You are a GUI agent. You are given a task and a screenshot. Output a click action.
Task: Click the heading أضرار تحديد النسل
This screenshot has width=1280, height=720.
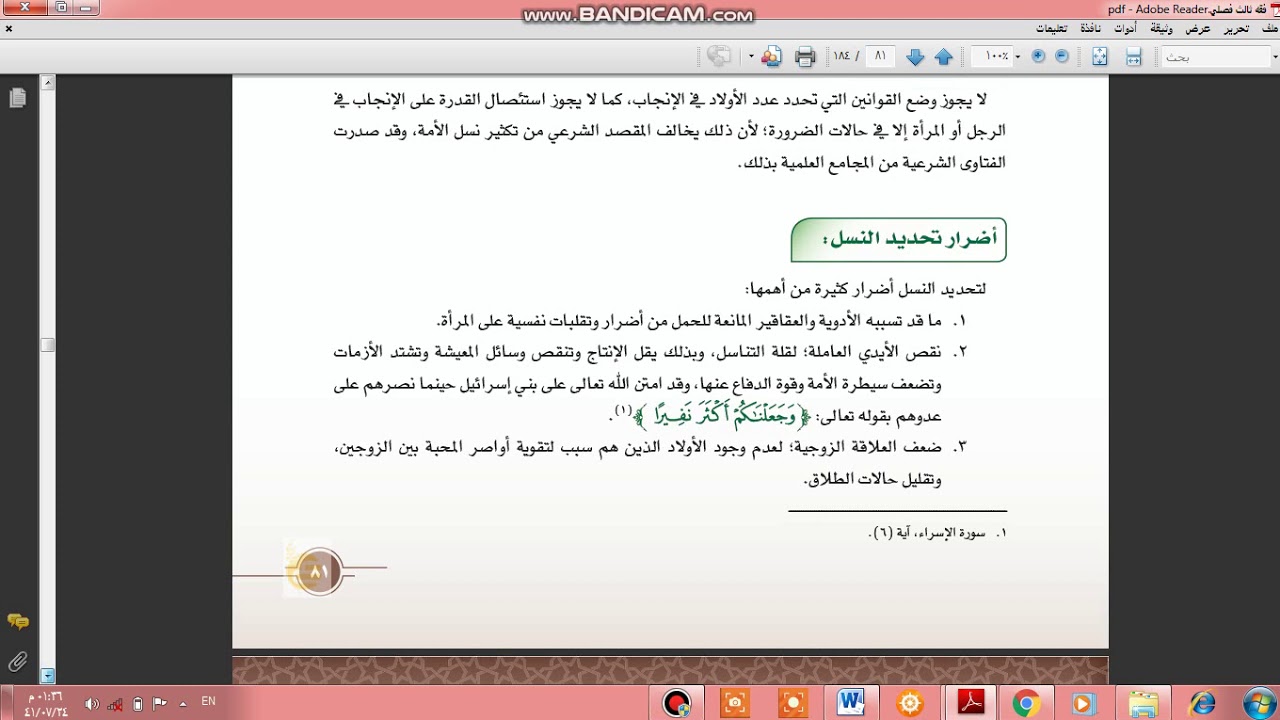(x=910, y=238)
